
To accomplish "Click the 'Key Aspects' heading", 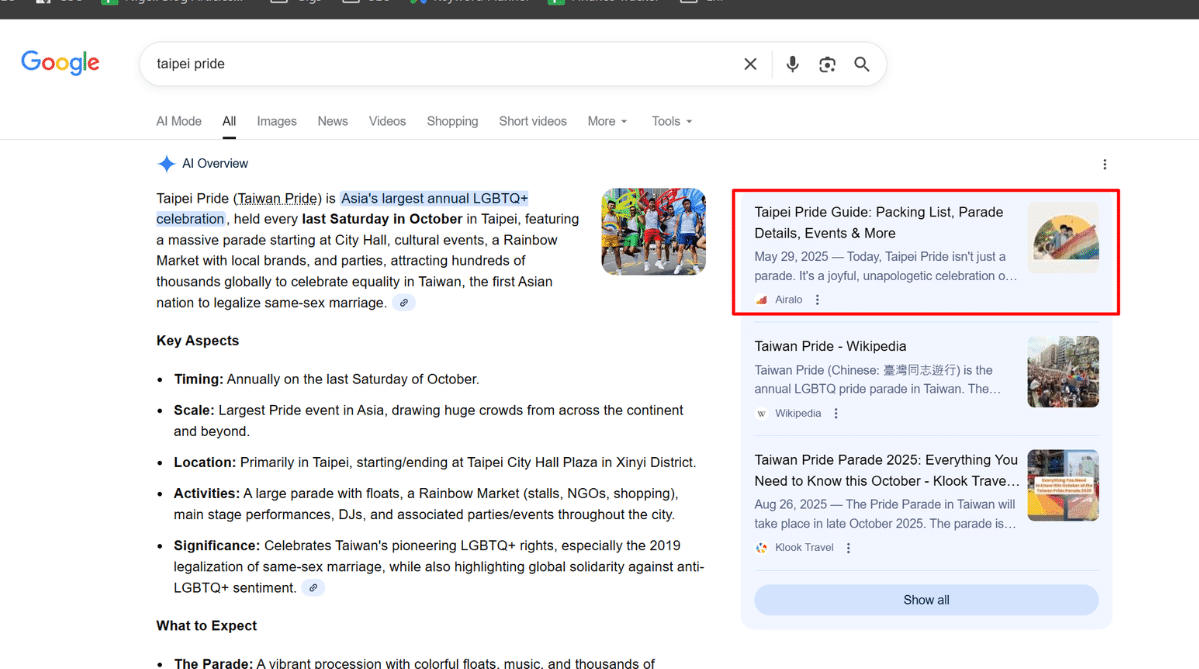I will click(198, 341).
